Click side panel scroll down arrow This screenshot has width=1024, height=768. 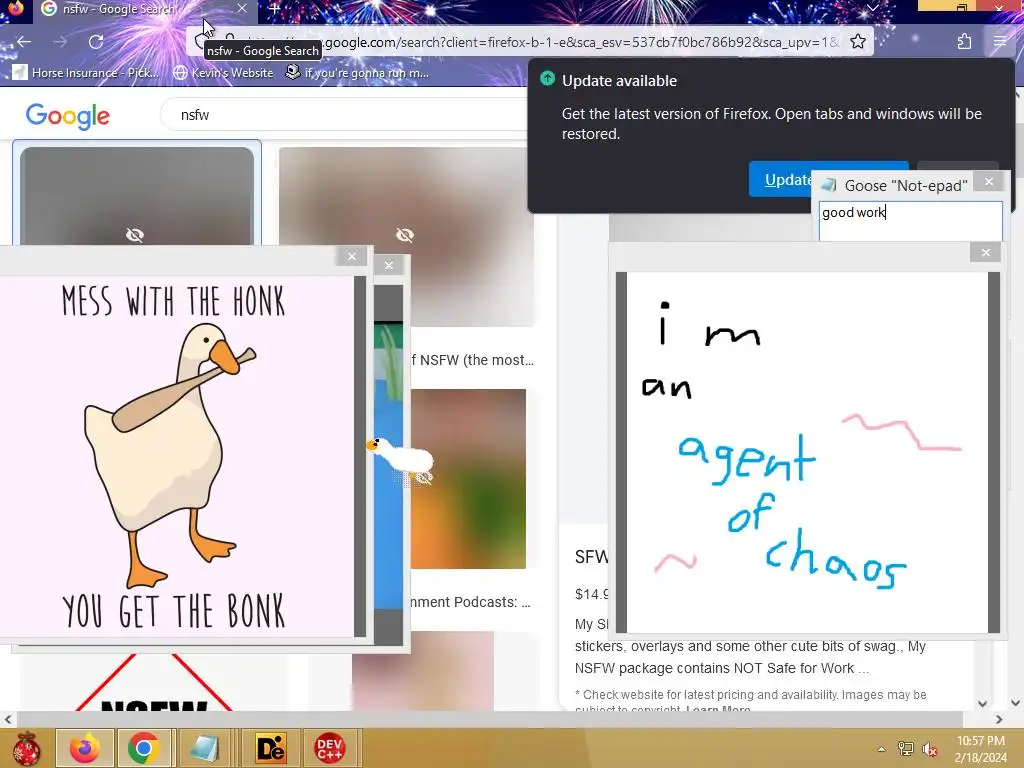[x=982, y=703]
